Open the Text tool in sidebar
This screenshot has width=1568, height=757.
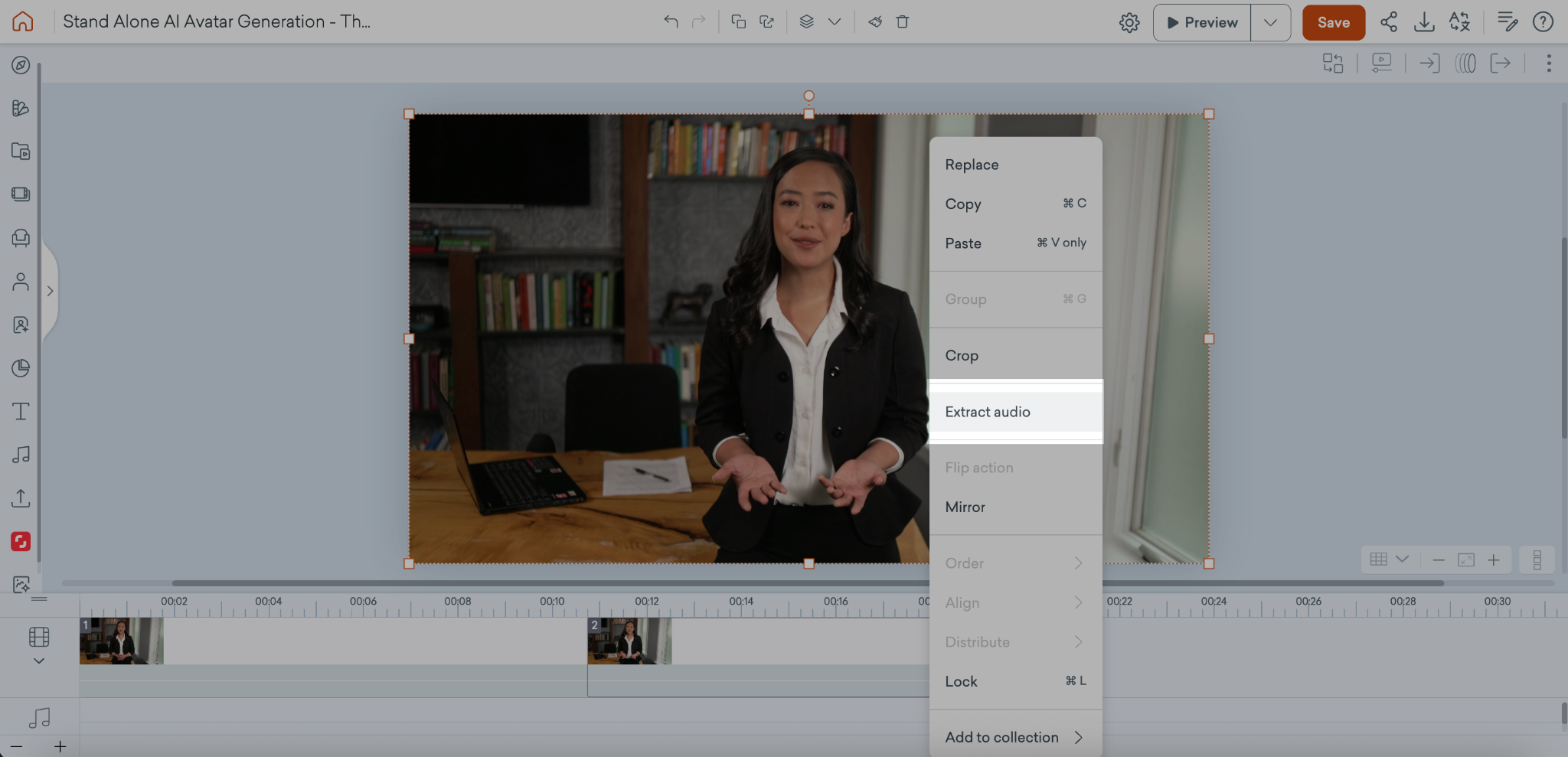(x=21, y=412)
